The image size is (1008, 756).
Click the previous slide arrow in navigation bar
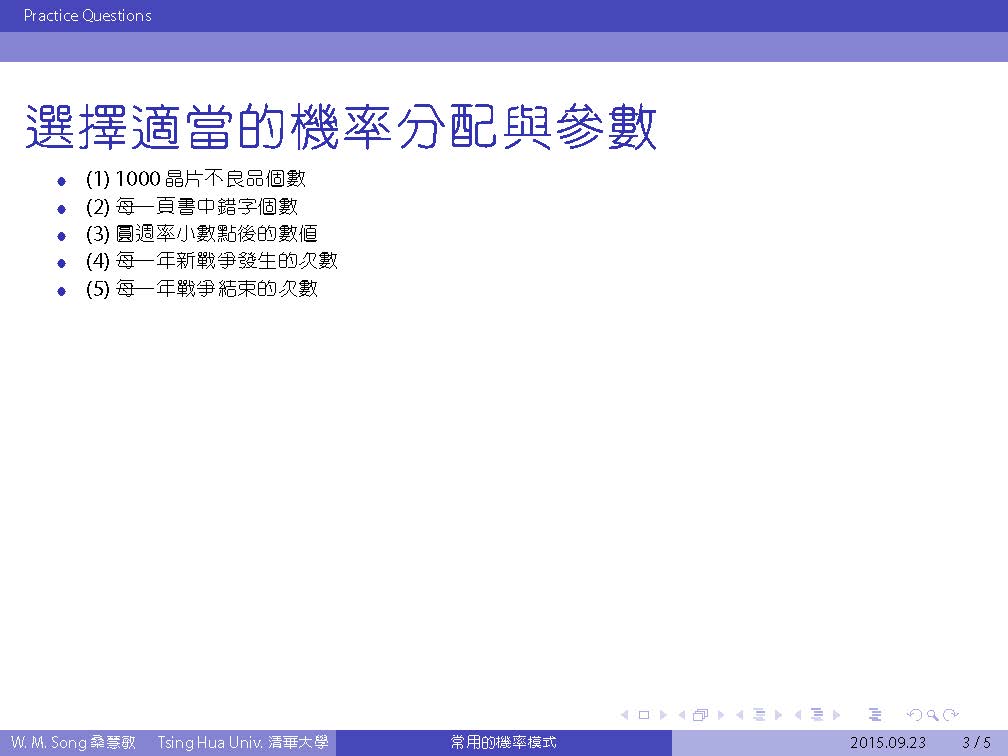[x=625, y=715]
